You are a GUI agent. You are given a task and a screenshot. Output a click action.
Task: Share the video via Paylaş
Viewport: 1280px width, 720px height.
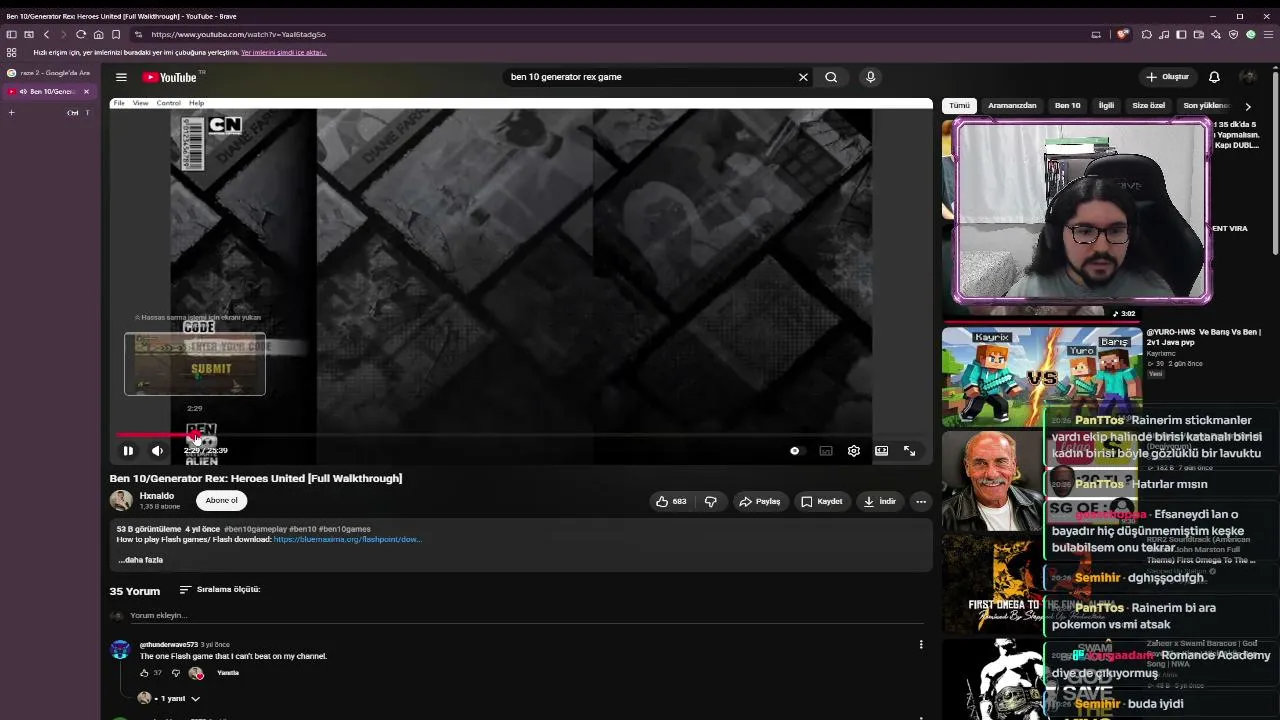(x=759, y=501)
